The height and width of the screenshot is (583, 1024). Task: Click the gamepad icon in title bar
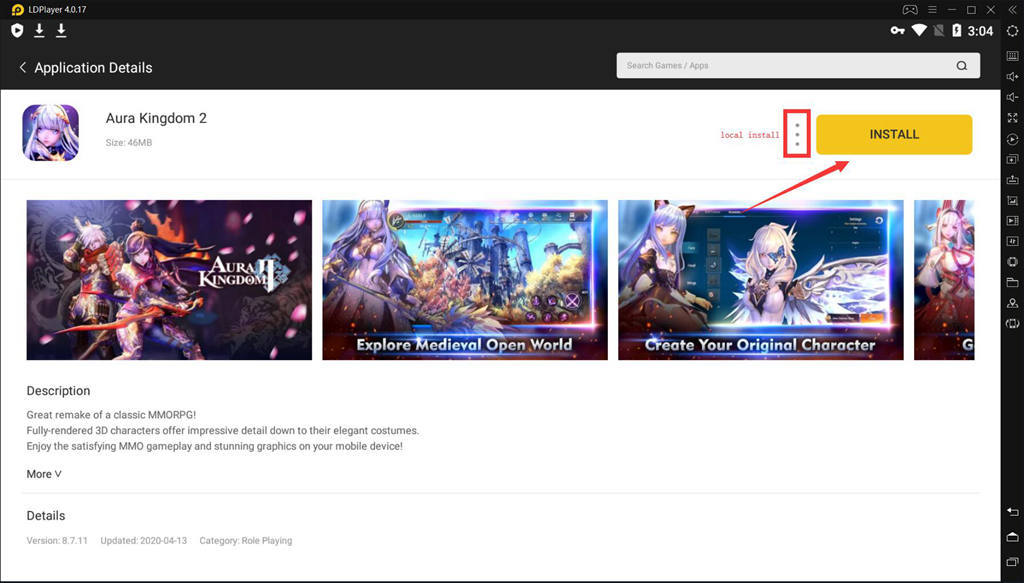910,10
